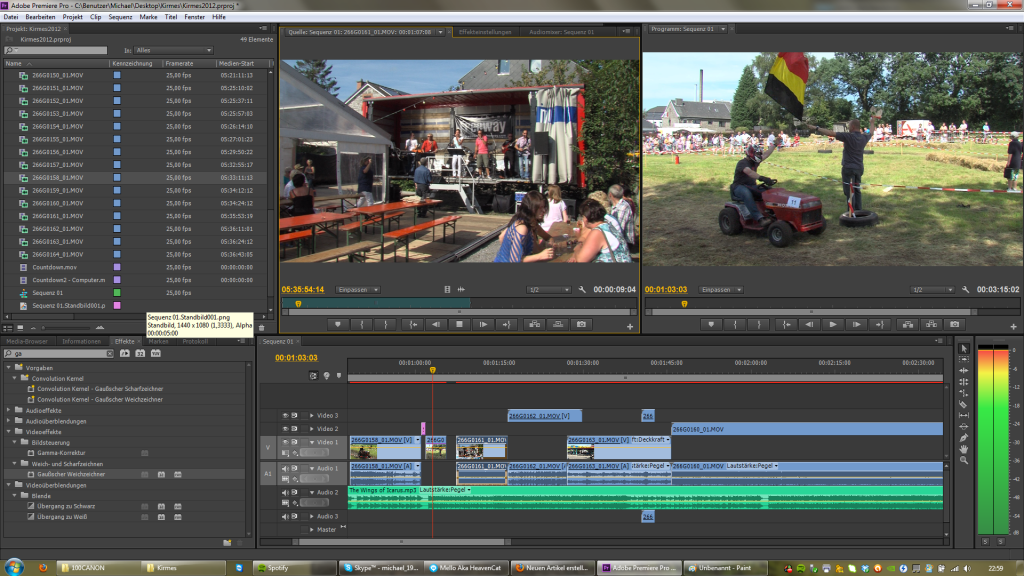
Task: Click Drag Video Only filmstrip icon in Source
Action: pos(447,290)
